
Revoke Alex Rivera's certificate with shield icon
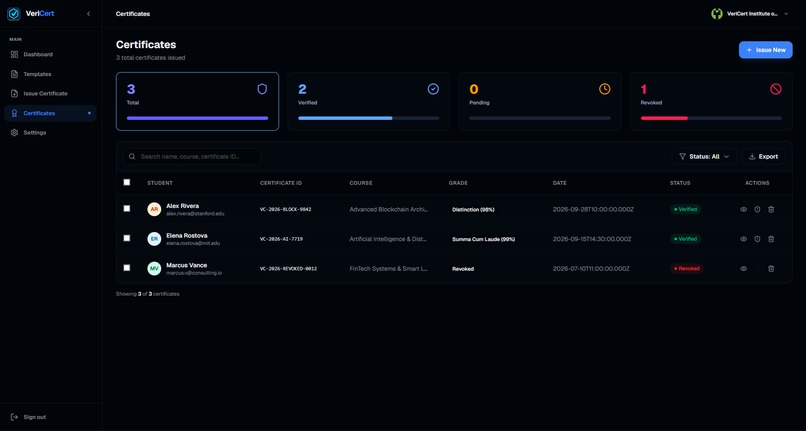tap(757, 209)
